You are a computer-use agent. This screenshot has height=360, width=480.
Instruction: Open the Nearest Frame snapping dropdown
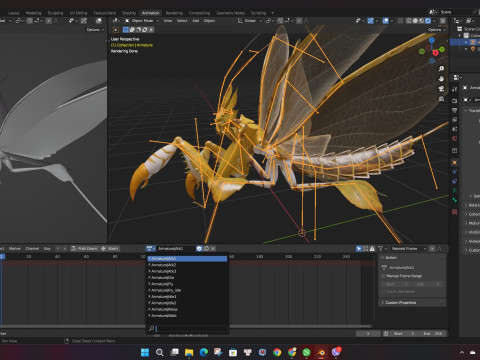click(x=409, y=249)
